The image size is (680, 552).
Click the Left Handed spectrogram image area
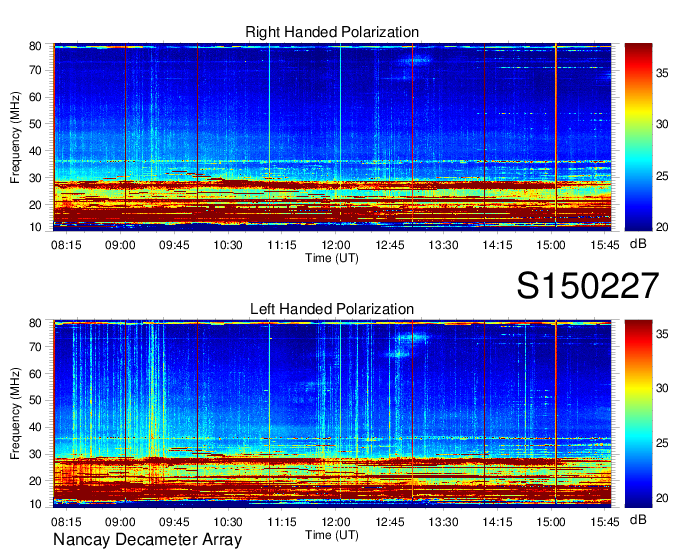(332, 414)
